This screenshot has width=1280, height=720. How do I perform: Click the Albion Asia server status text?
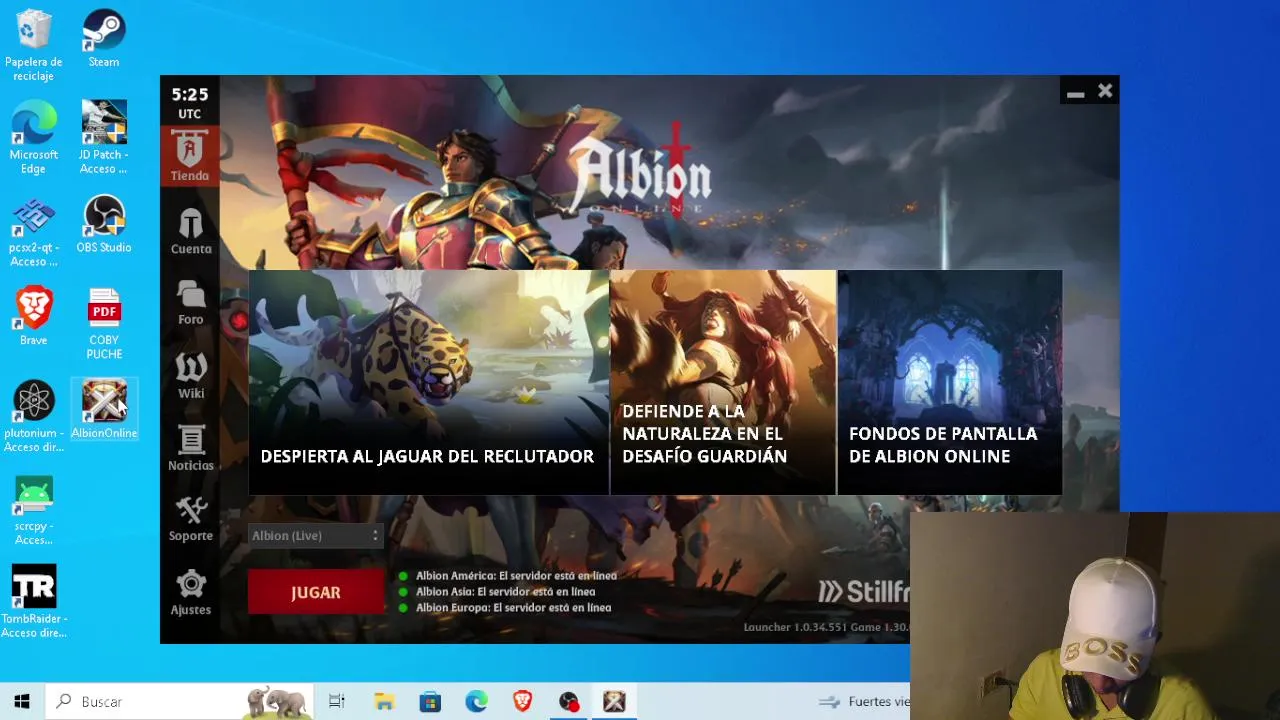(x=505, y=592)
